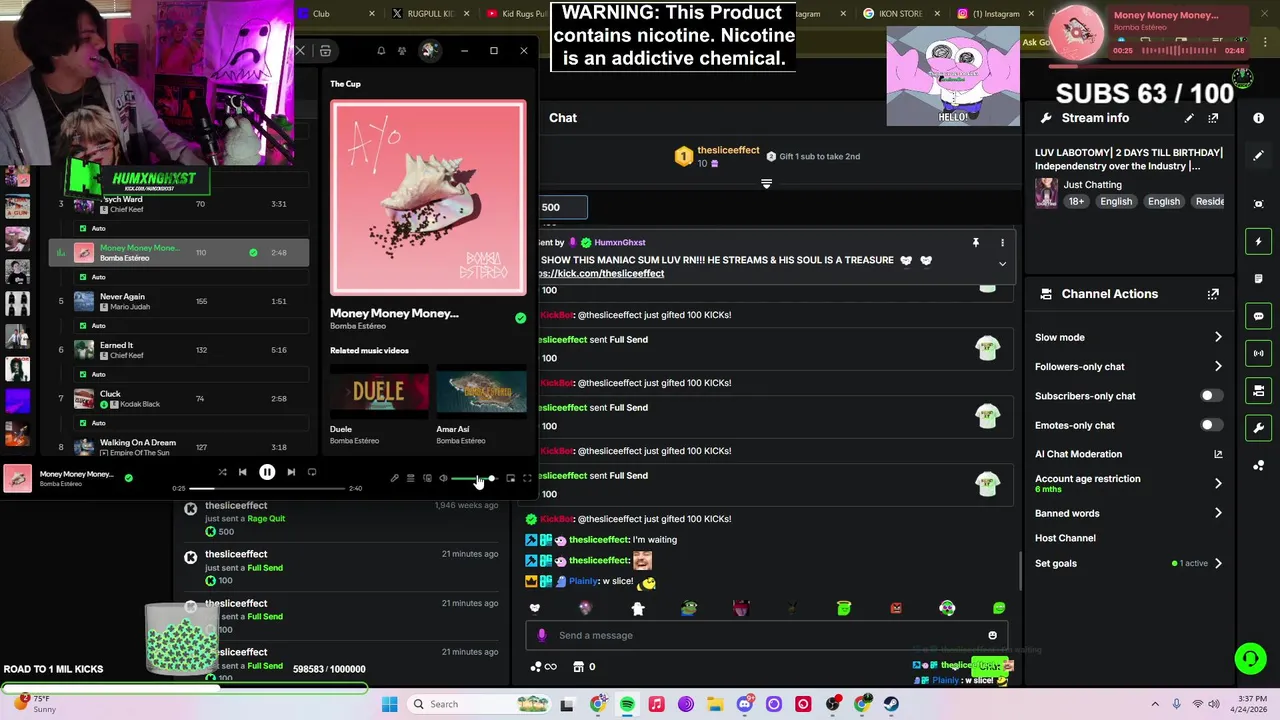Toggle repeat in Spotify player
1280x720 pixels.
(x=312, y=472)
